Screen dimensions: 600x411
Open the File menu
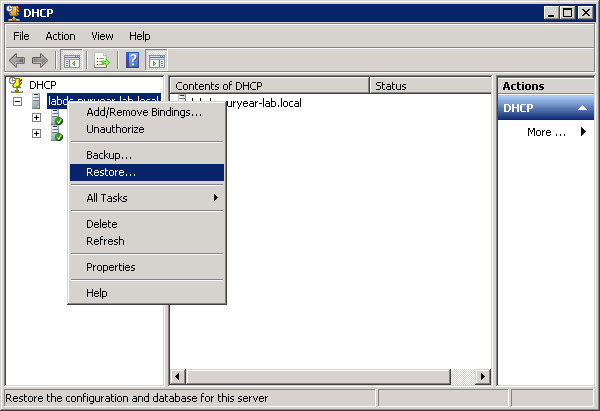coord(21,36)
